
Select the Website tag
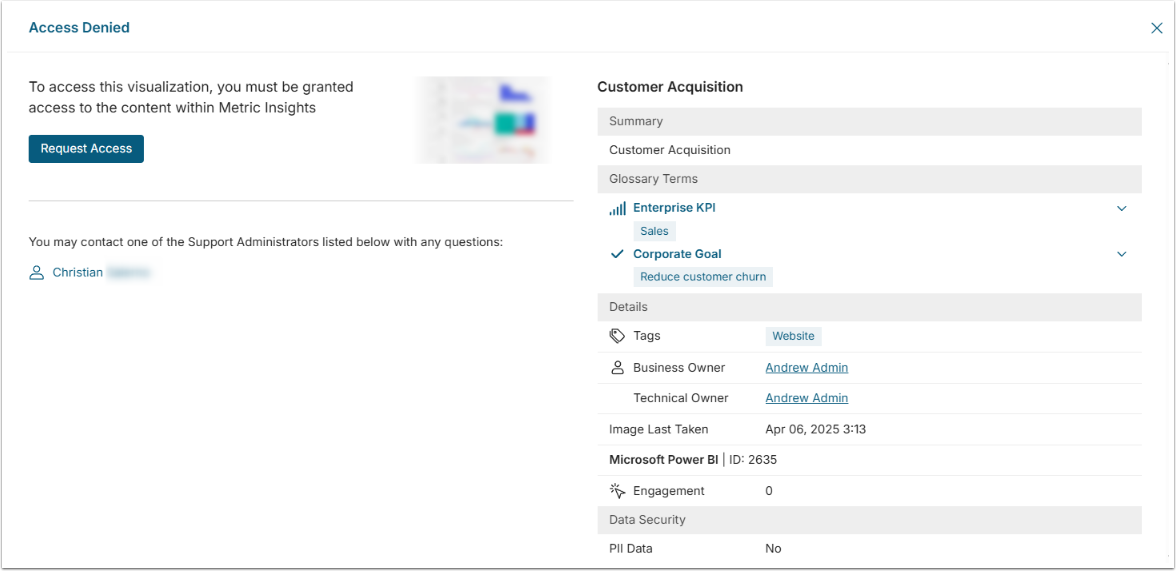point(794,336)
